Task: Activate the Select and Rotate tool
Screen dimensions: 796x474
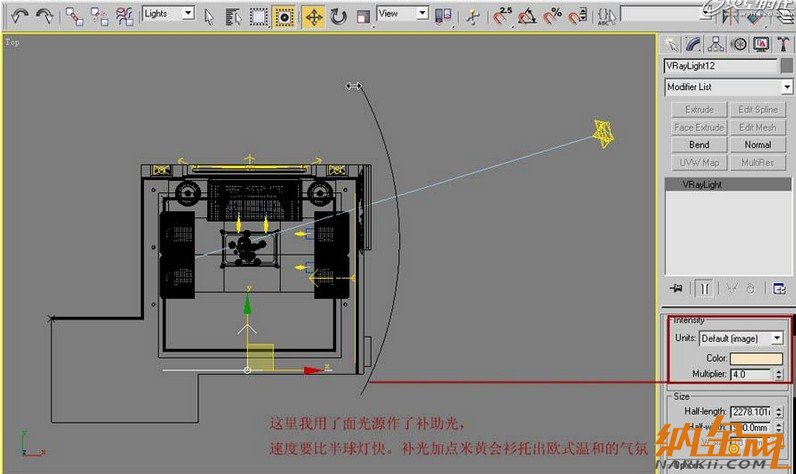Action: tap(338, 15)
